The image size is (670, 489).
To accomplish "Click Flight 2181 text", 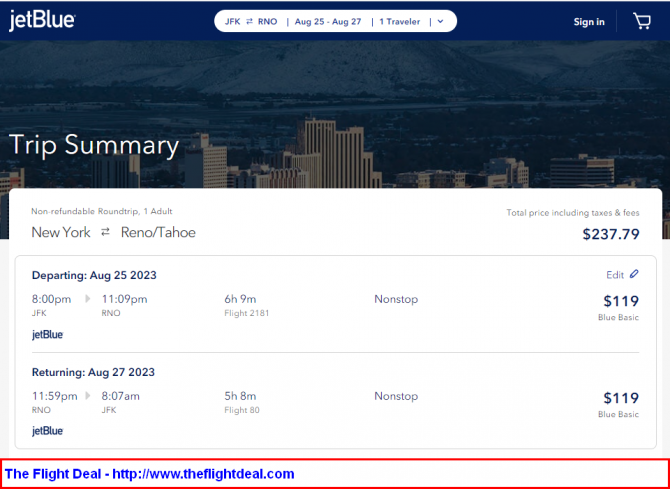I will (x=247, y=313).
